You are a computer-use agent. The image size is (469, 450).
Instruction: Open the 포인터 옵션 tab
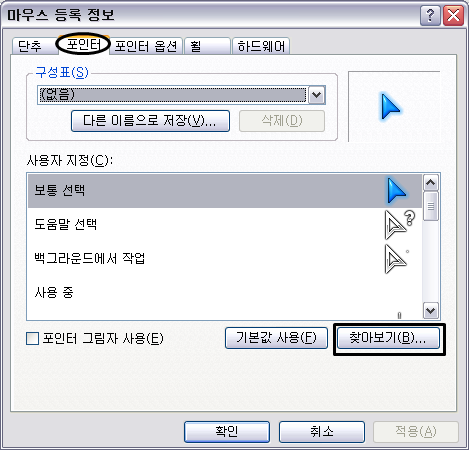[146, 46]
